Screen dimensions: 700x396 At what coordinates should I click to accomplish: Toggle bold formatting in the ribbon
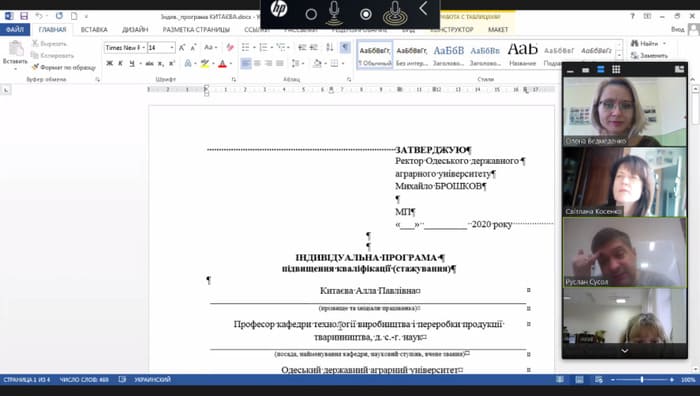109,64
